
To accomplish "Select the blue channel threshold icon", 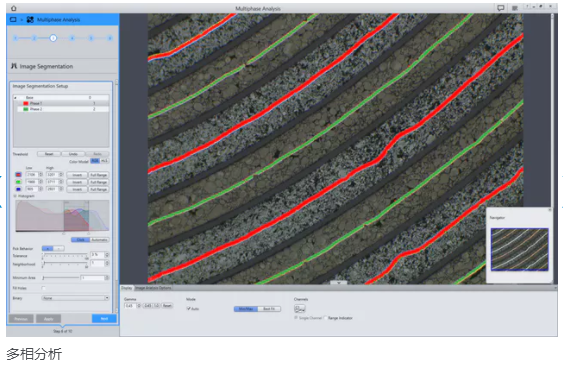I will (x=18, y=189).
